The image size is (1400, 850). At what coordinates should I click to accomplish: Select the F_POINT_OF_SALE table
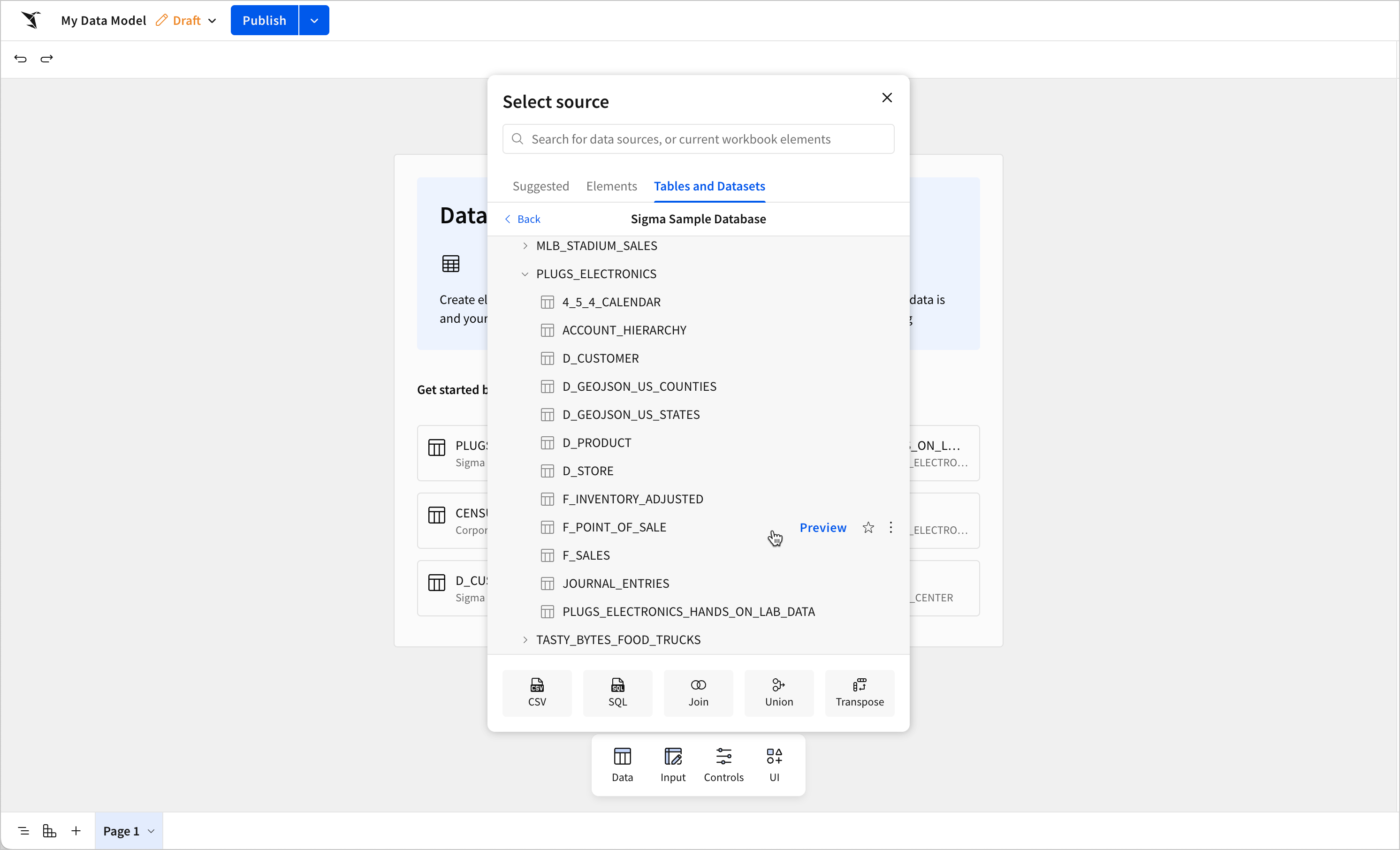(x=614, y=527)
